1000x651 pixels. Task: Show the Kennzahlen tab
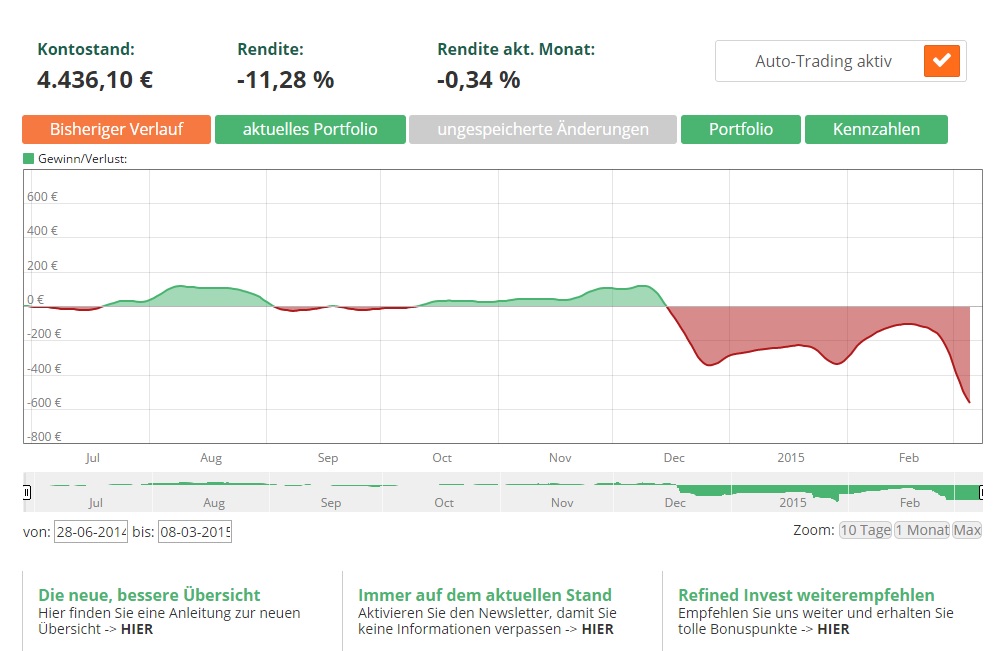876,130
